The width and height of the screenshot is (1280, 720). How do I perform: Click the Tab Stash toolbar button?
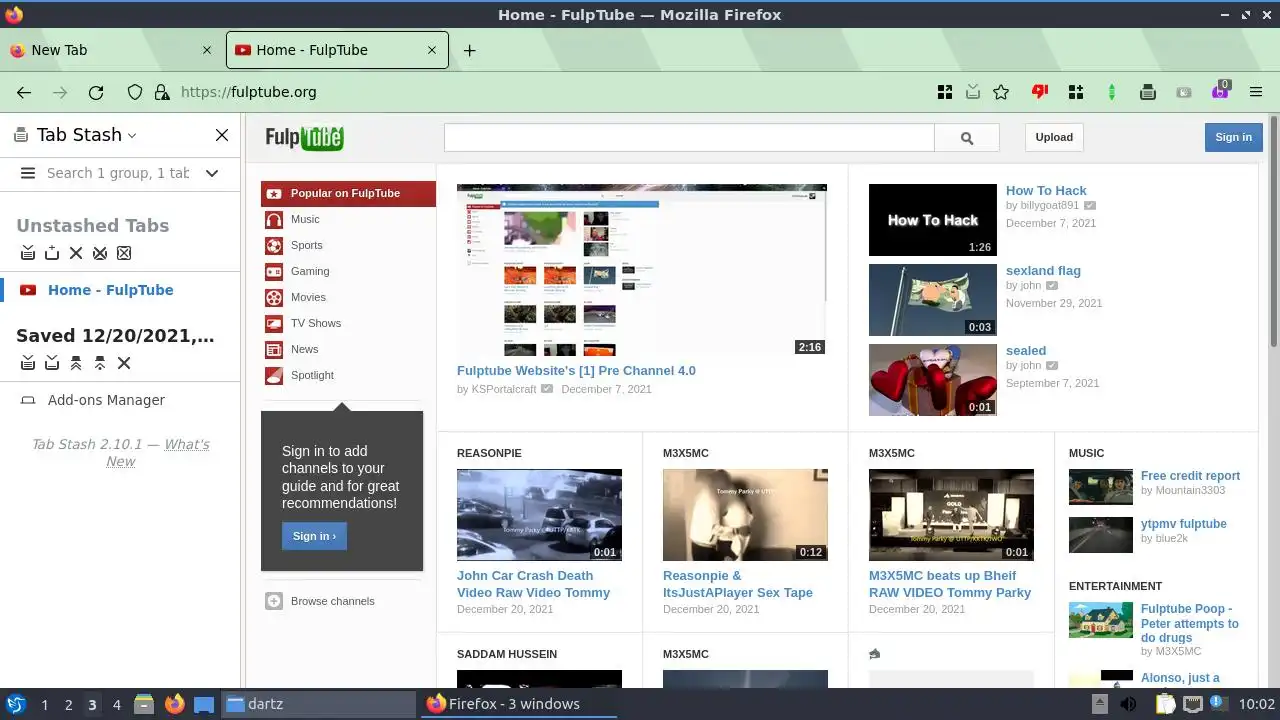coord(973,92)
